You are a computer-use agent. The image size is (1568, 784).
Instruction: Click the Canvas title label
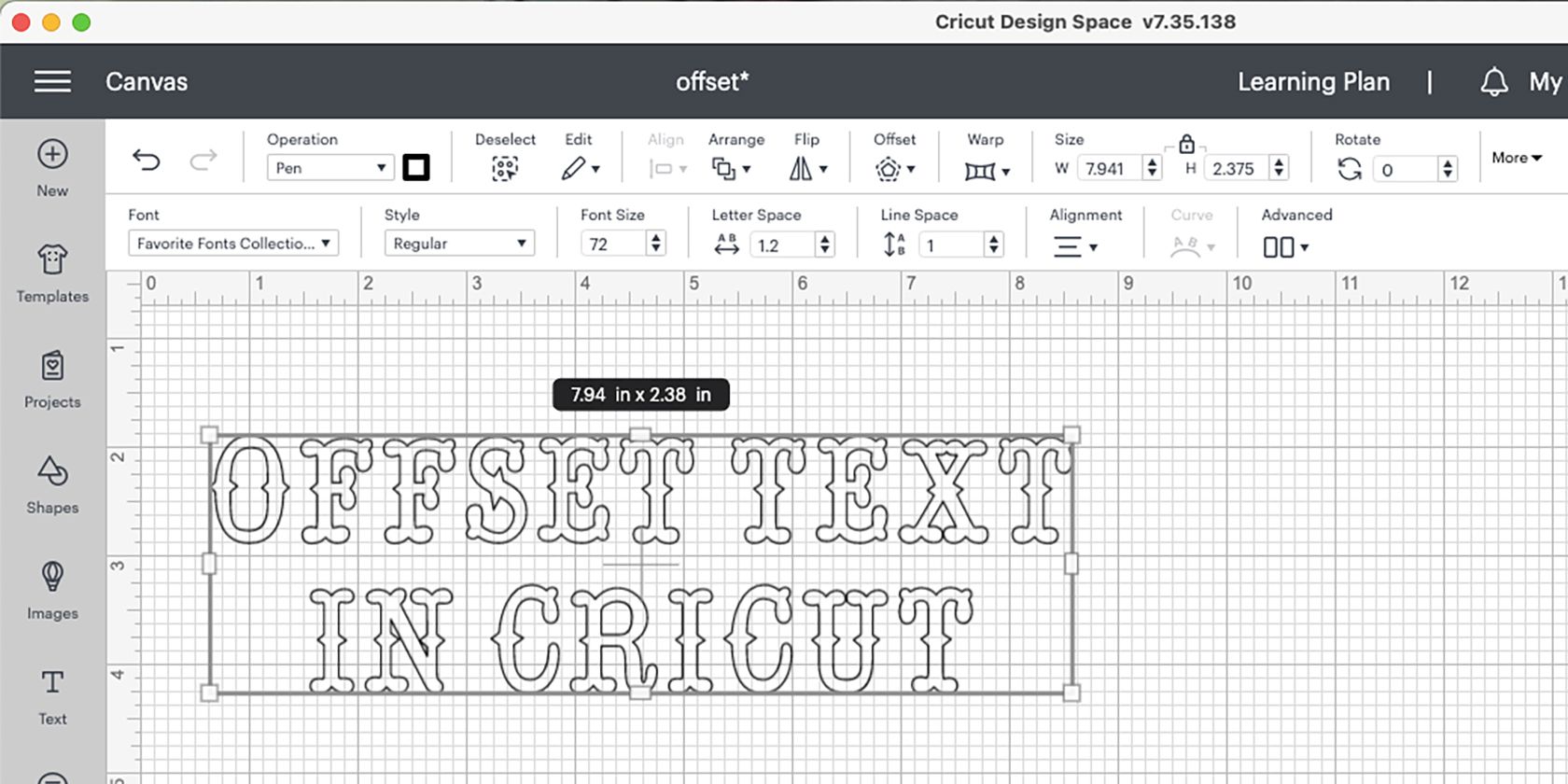click(x=147, y=82)
